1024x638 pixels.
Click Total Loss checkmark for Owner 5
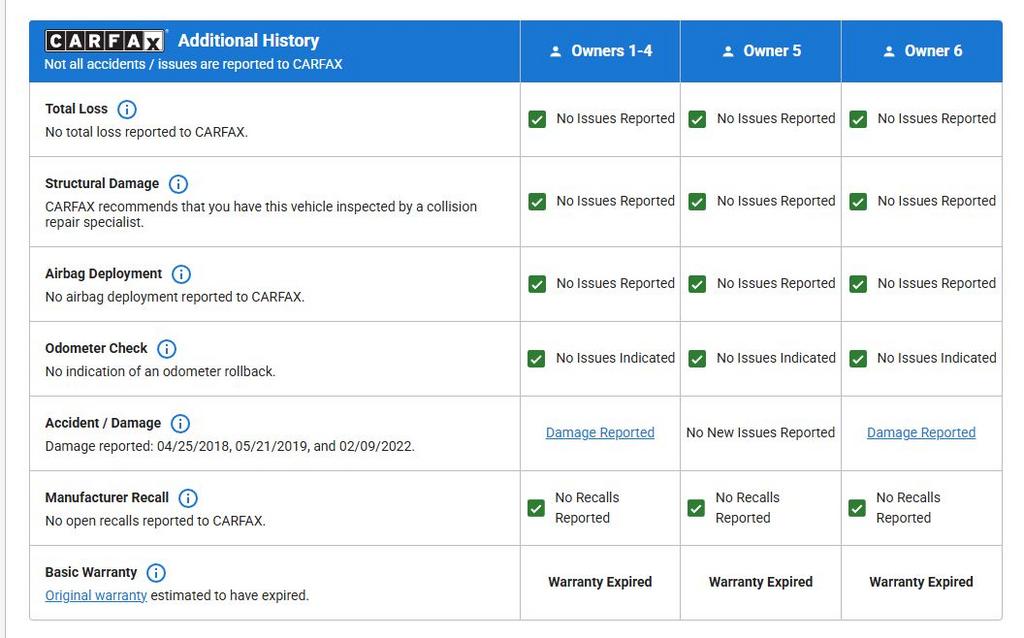697,119
